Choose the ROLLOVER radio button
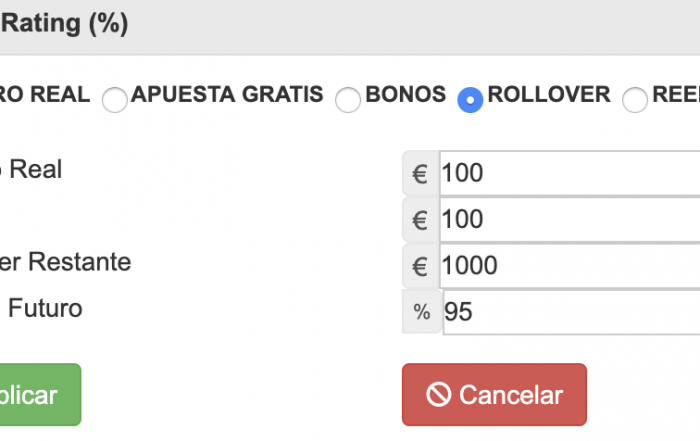The image size is (700, 441). coord(470,99)
